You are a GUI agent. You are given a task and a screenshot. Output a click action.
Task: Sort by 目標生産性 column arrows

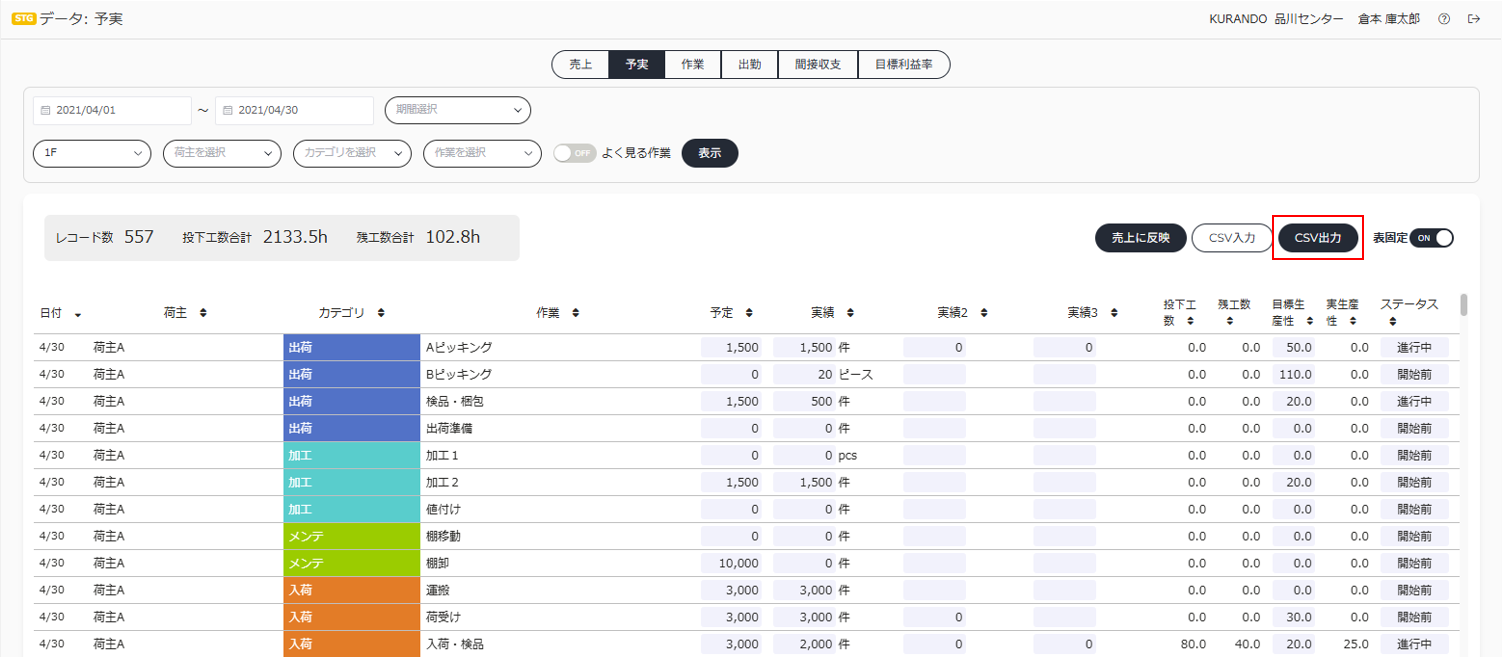point(1309,321)
